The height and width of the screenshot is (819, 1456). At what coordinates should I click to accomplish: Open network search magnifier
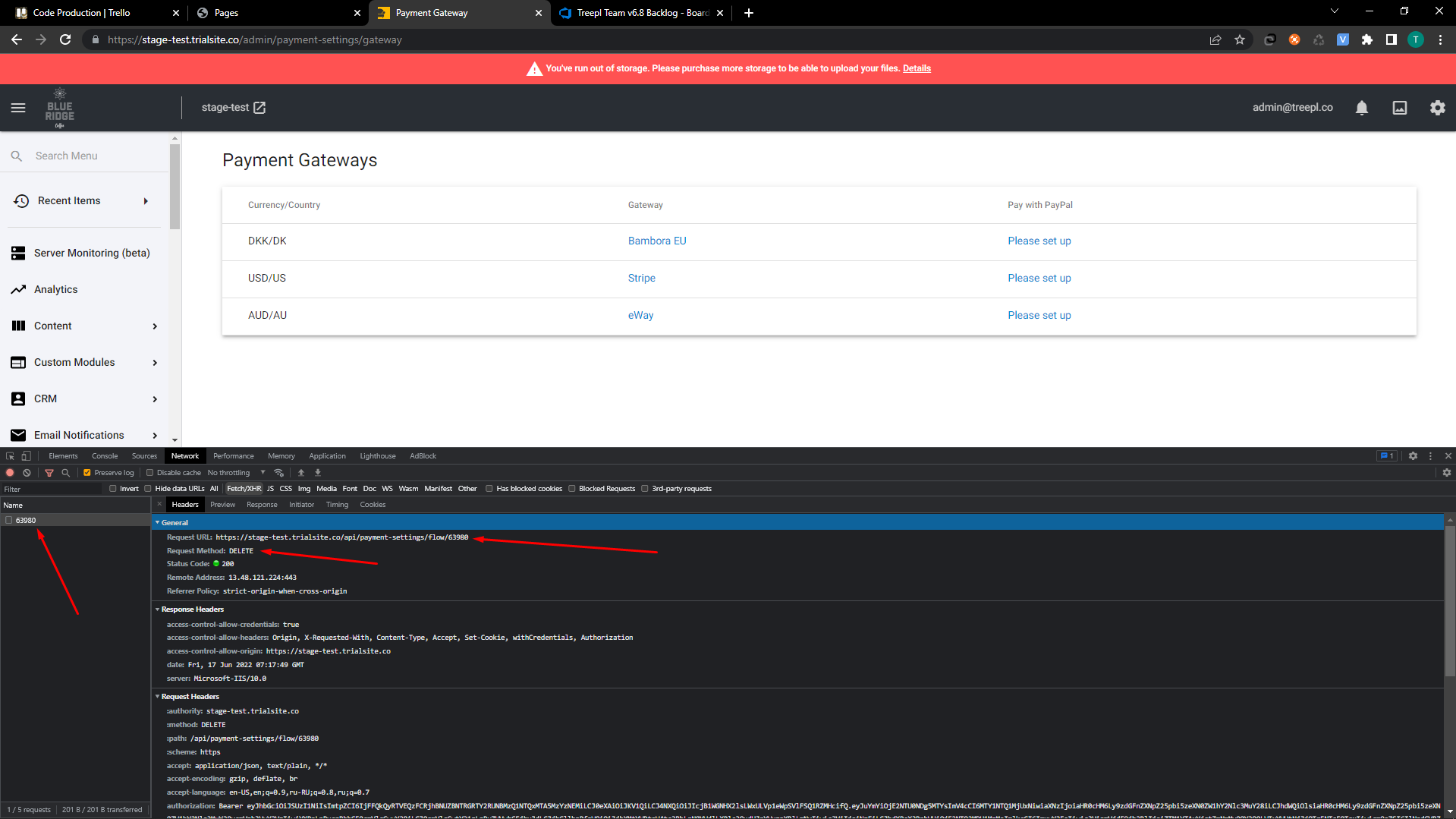[66, 473]
